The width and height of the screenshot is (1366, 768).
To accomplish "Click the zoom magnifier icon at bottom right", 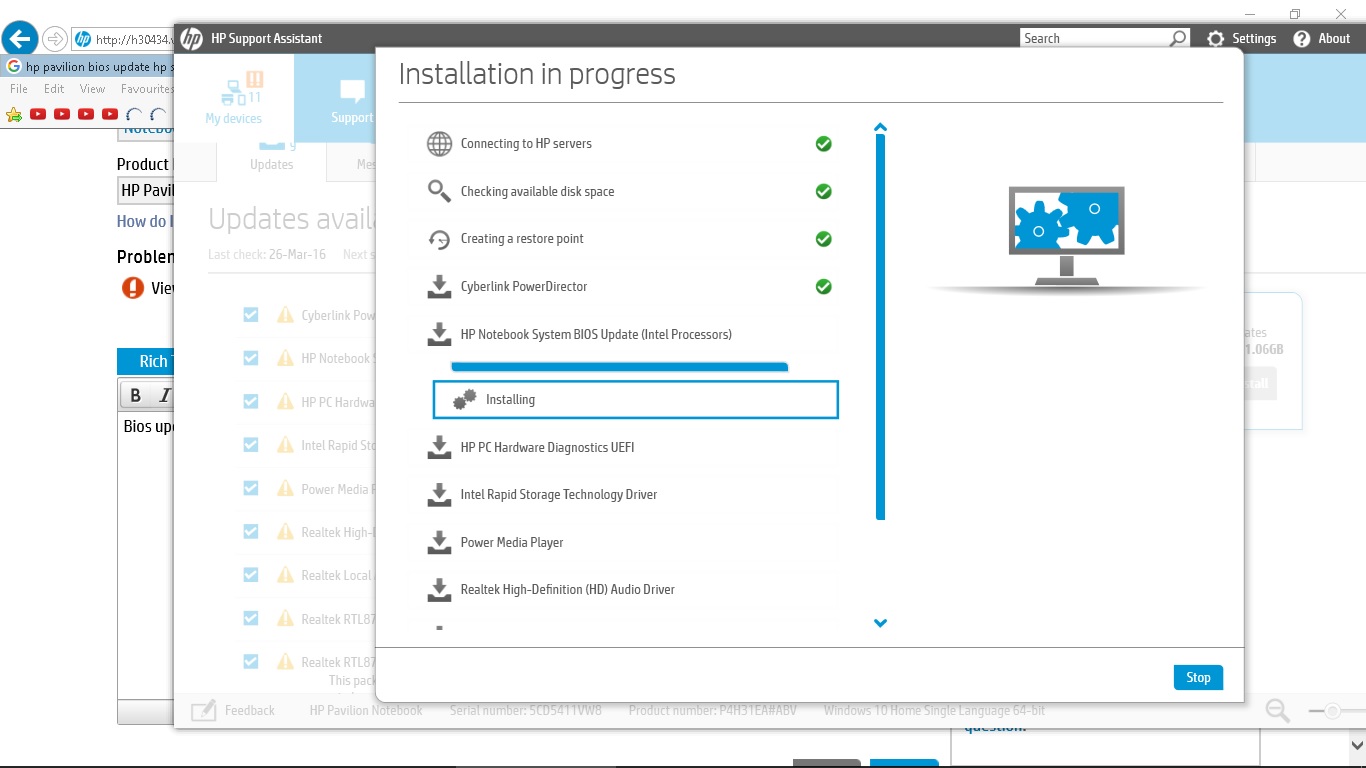I will click(1278, 710).
